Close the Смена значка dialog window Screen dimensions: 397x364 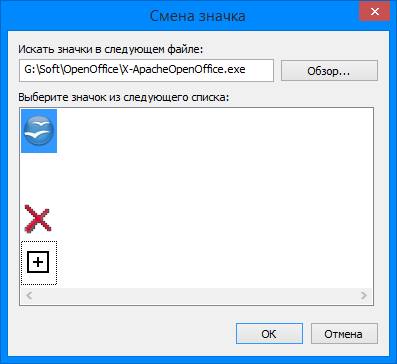point(375,12)
